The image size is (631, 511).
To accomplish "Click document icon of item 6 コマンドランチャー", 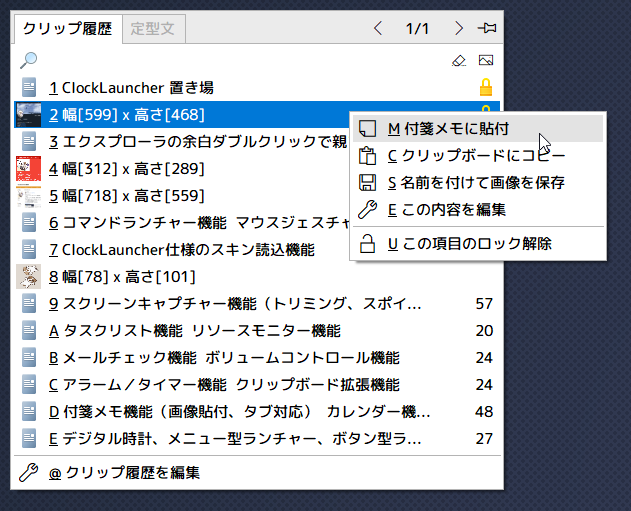I will click(29, 223).
